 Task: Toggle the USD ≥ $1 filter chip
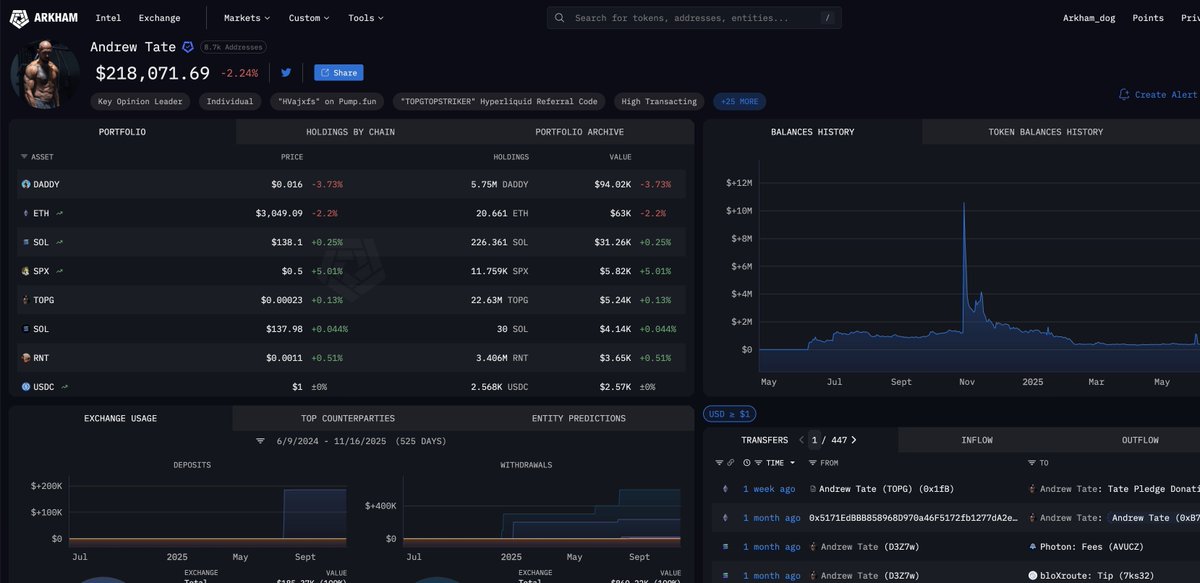pos(730,414)
